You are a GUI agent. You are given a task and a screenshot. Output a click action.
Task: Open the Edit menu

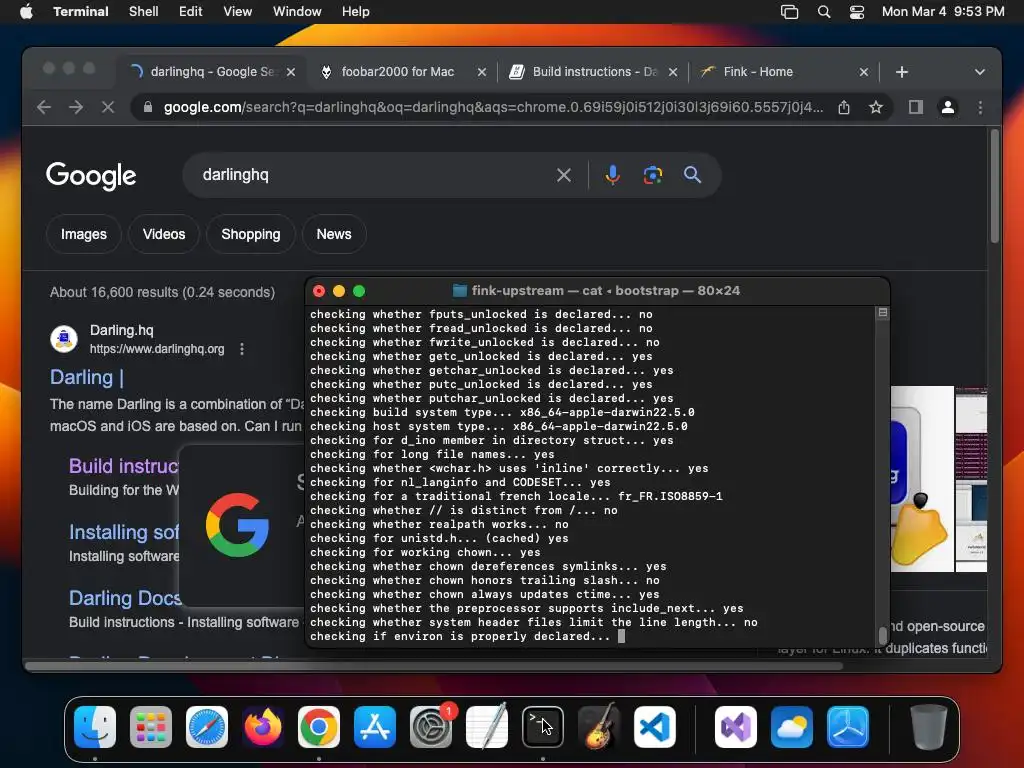coord(191,12)
